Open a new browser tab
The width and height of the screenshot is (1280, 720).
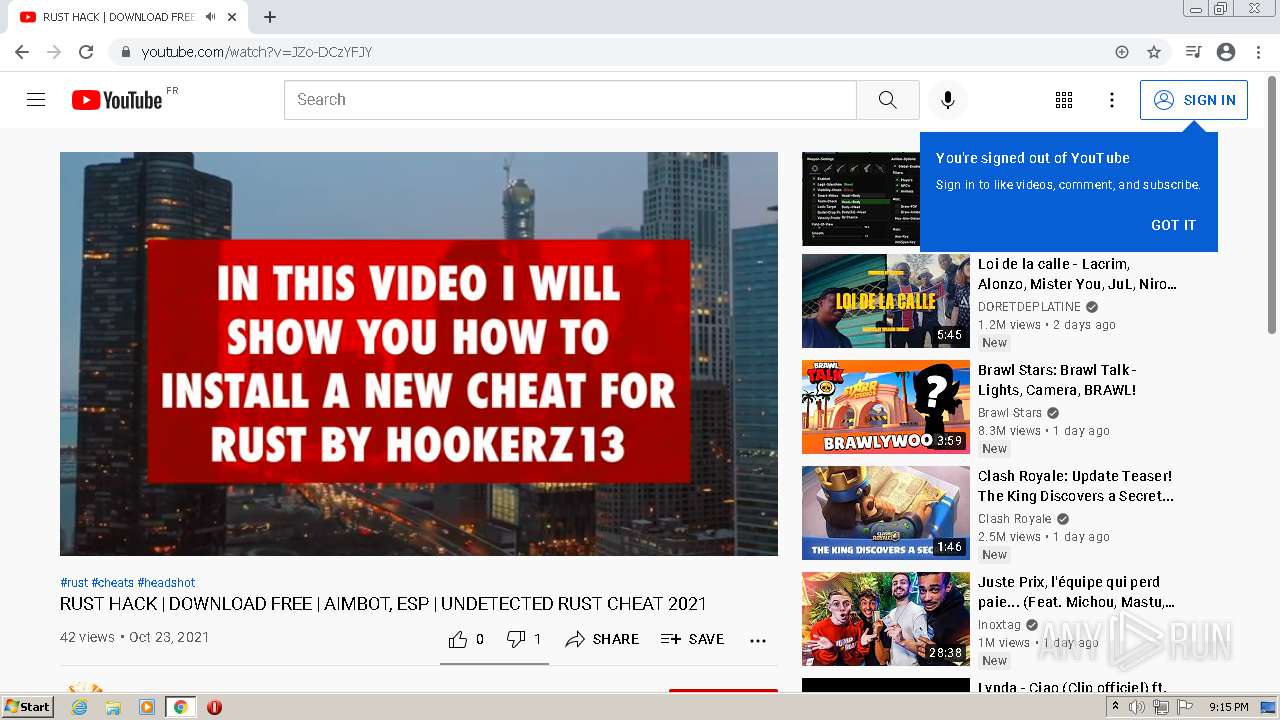270,17
